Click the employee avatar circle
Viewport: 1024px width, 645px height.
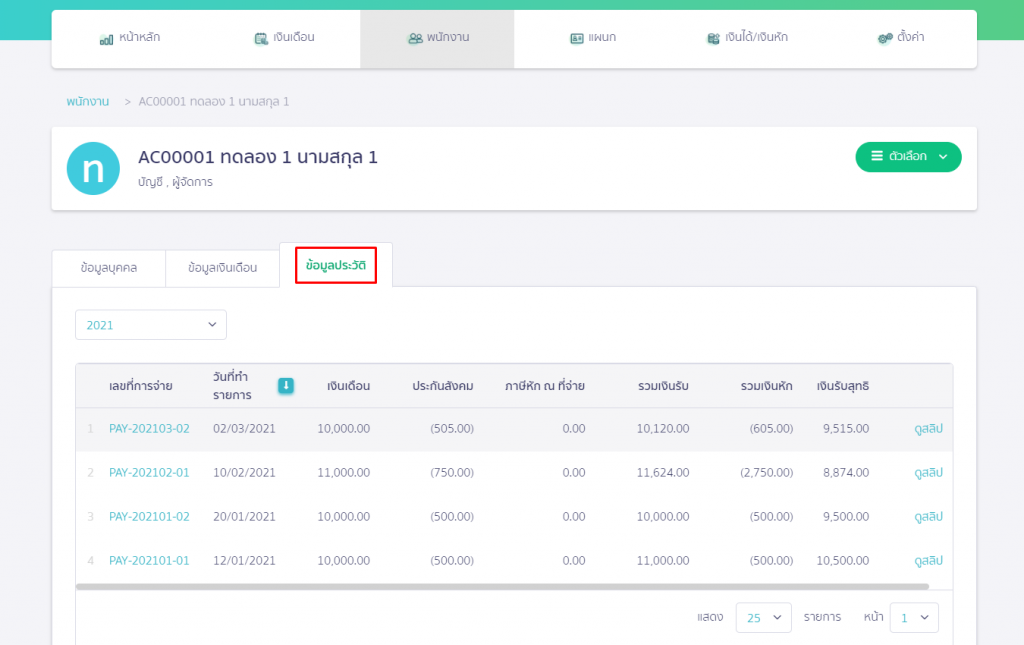pyautogui.click(x=93, y=168)
